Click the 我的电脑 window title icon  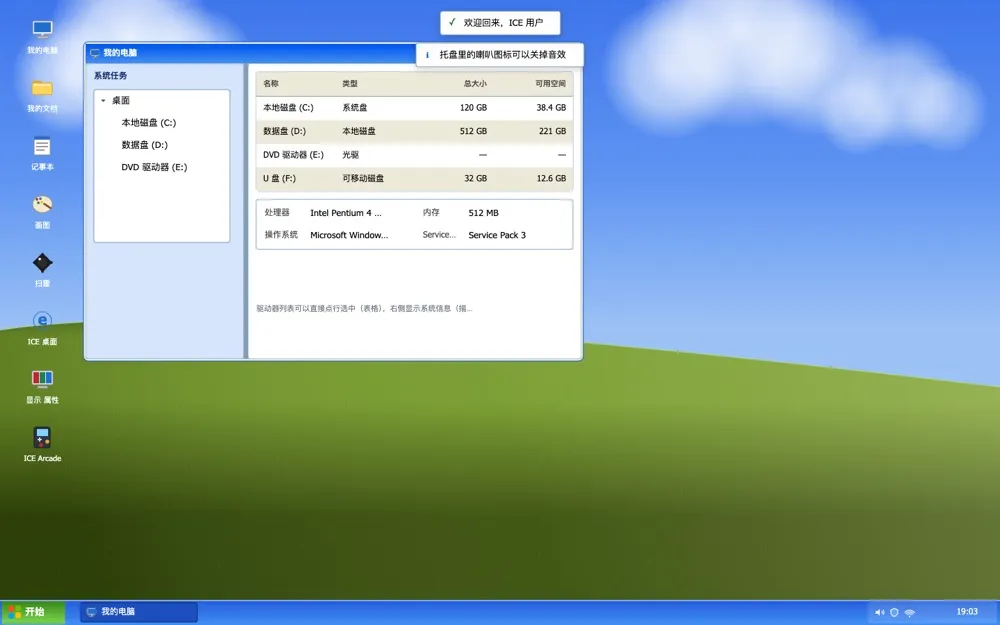click(95, 53)
